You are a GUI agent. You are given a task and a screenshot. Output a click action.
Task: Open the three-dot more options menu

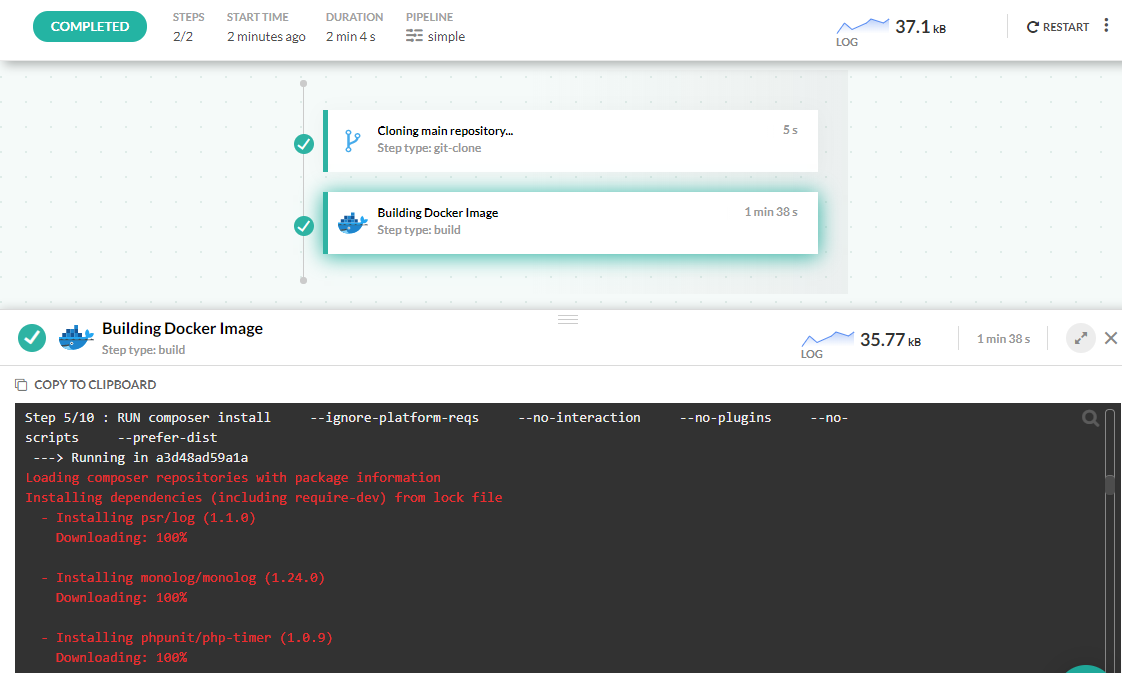click(1106, 26)
